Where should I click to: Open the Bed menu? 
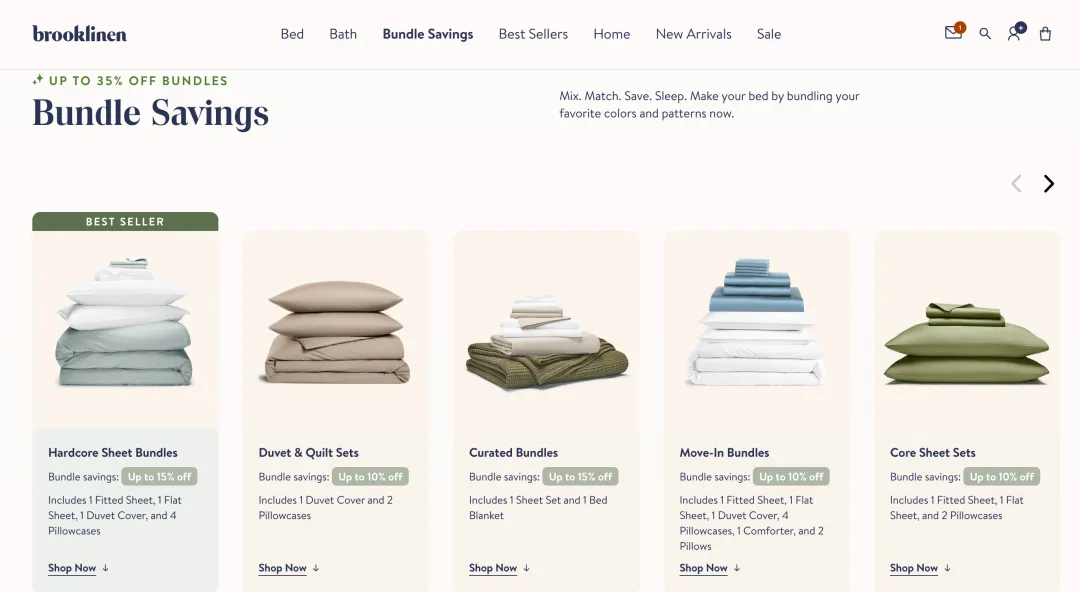coord(292,34)
